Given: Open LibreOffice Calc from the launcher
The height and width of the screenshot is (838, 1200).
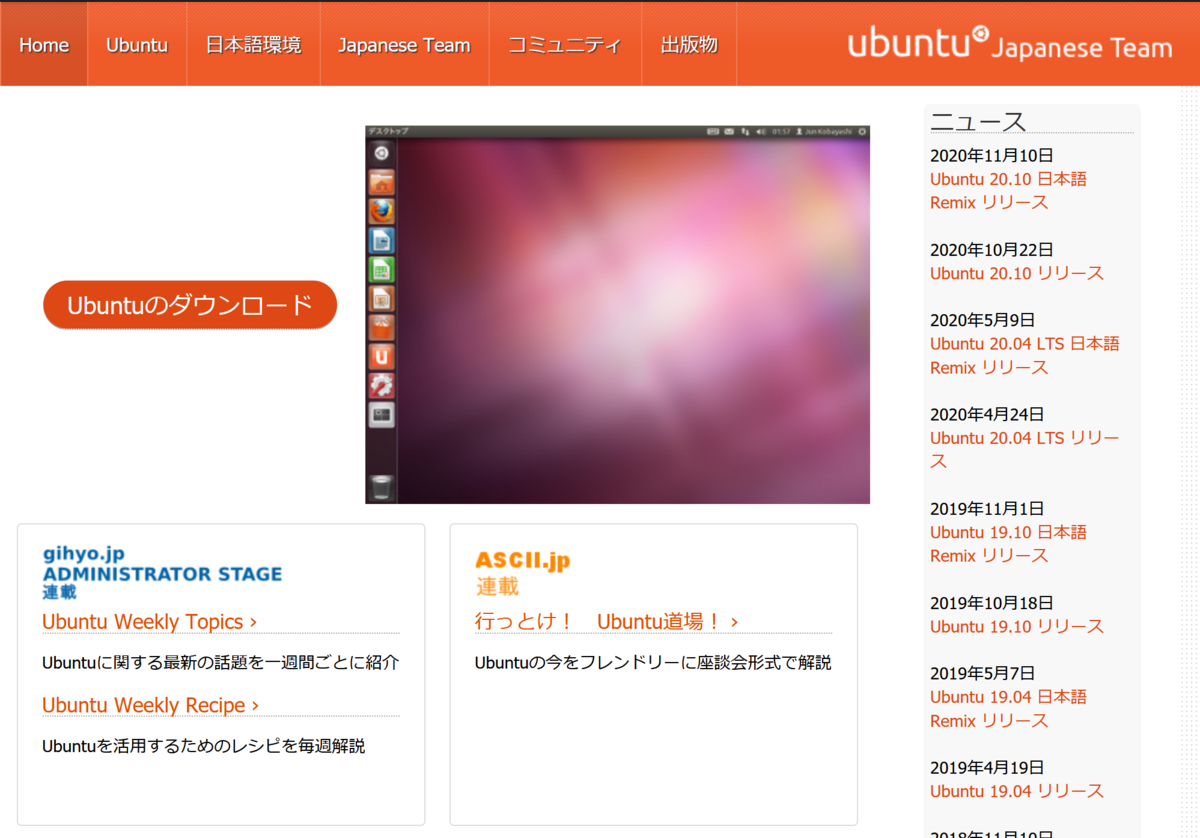Looking at the screenshot, I should tap(381, 269).
